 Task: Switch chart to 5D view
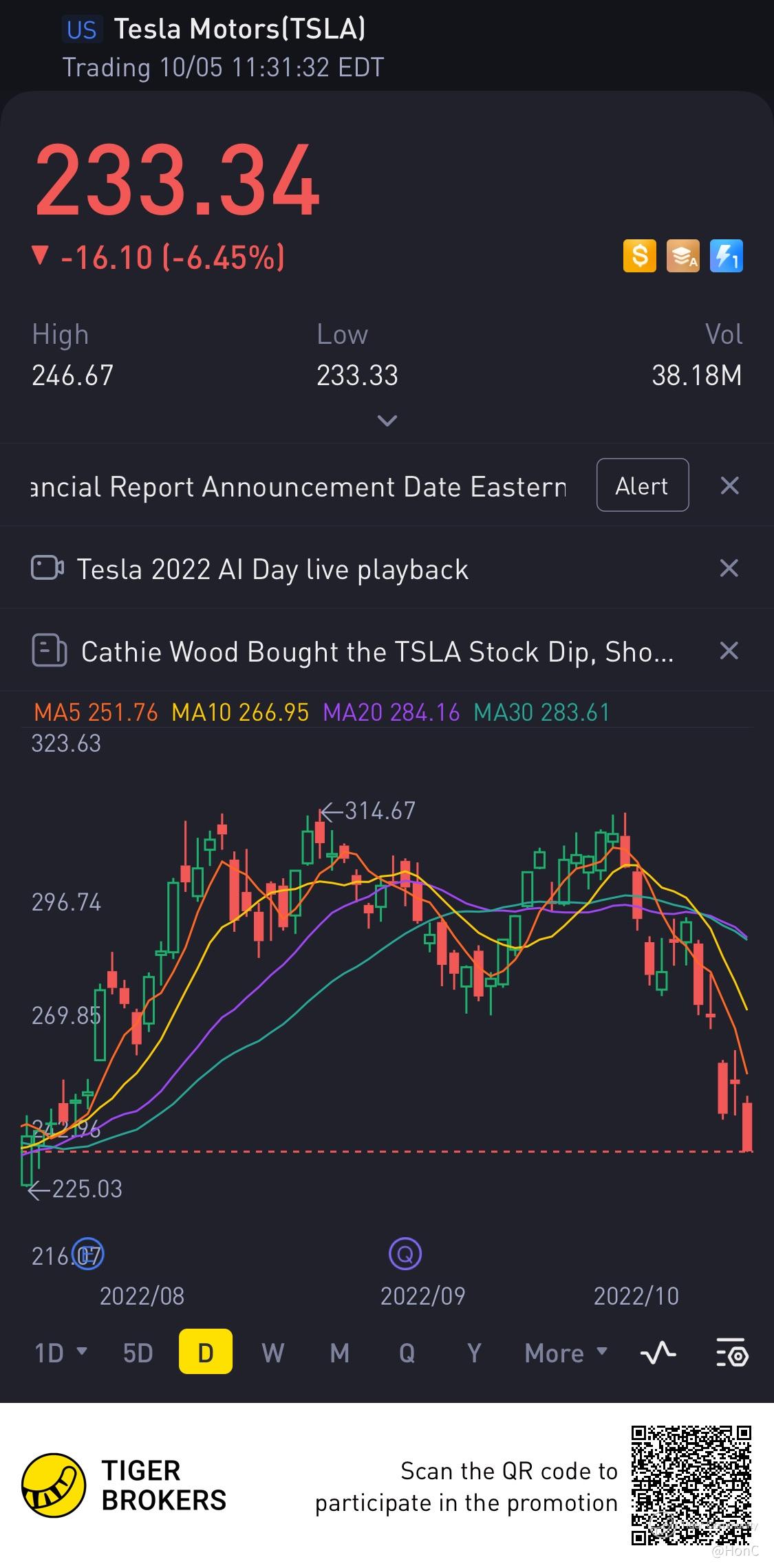pyautogui.click(x=138, y=1353)
